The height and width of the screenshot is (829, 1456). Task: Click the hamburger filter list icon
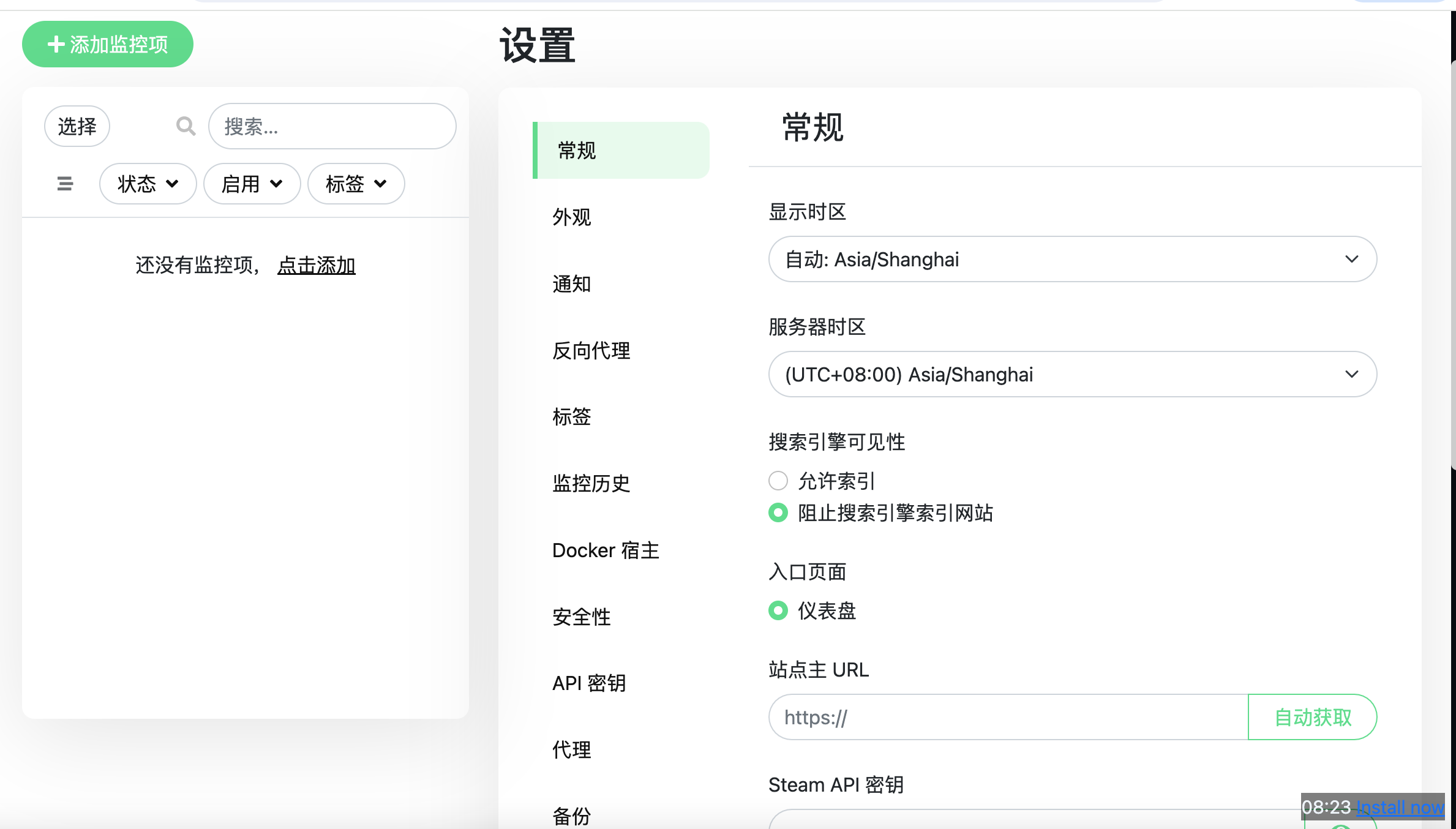click(65, 184)
